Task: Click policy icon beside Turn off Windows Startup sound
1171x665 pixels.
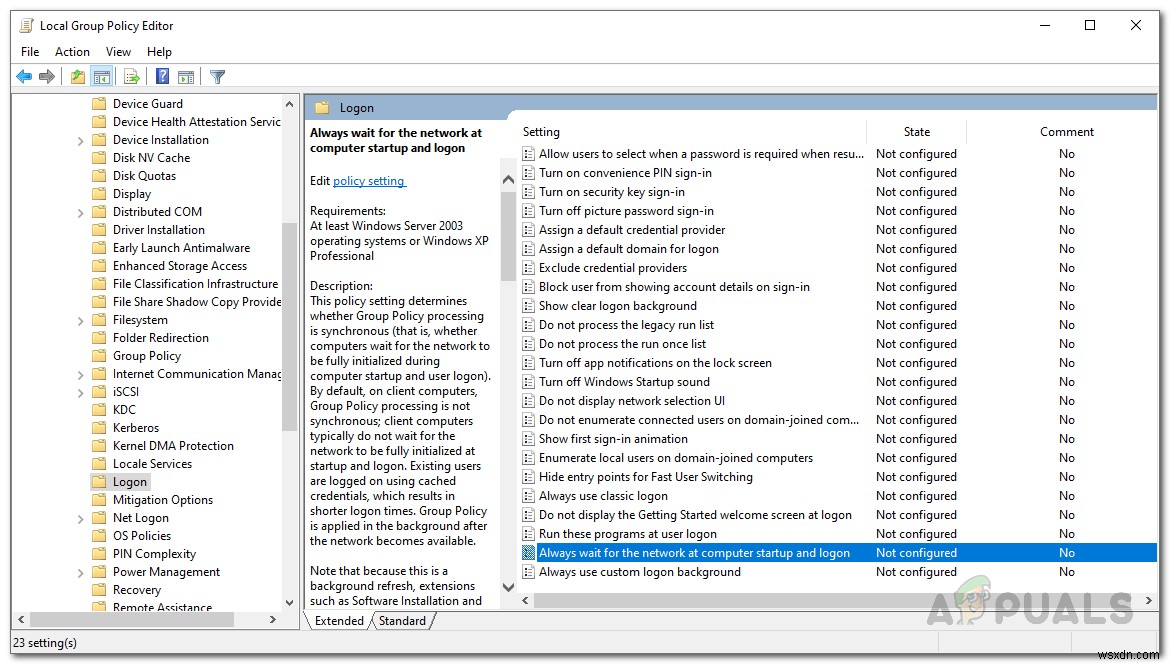Action: (529, 382)
